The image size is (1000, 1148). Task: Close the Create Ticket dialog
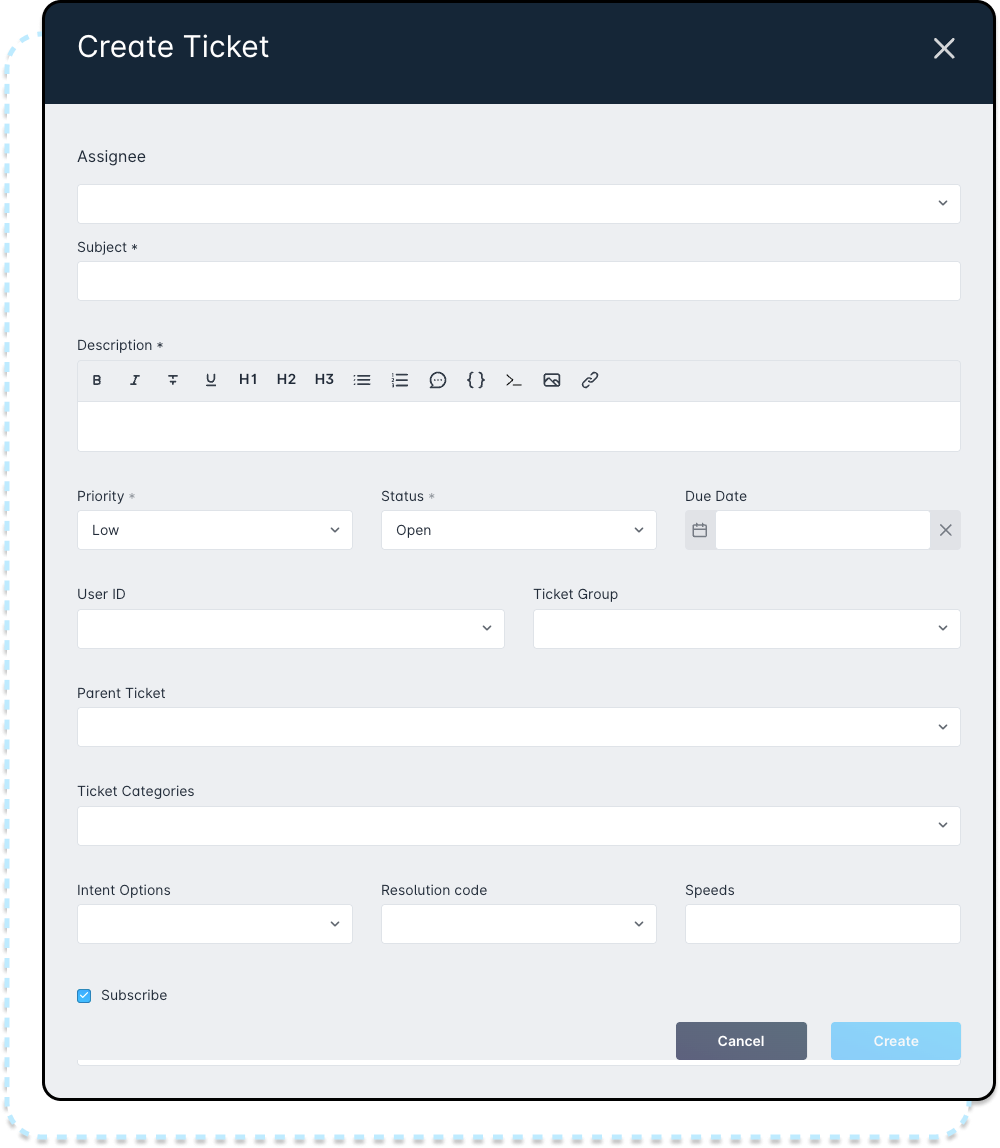944,48
